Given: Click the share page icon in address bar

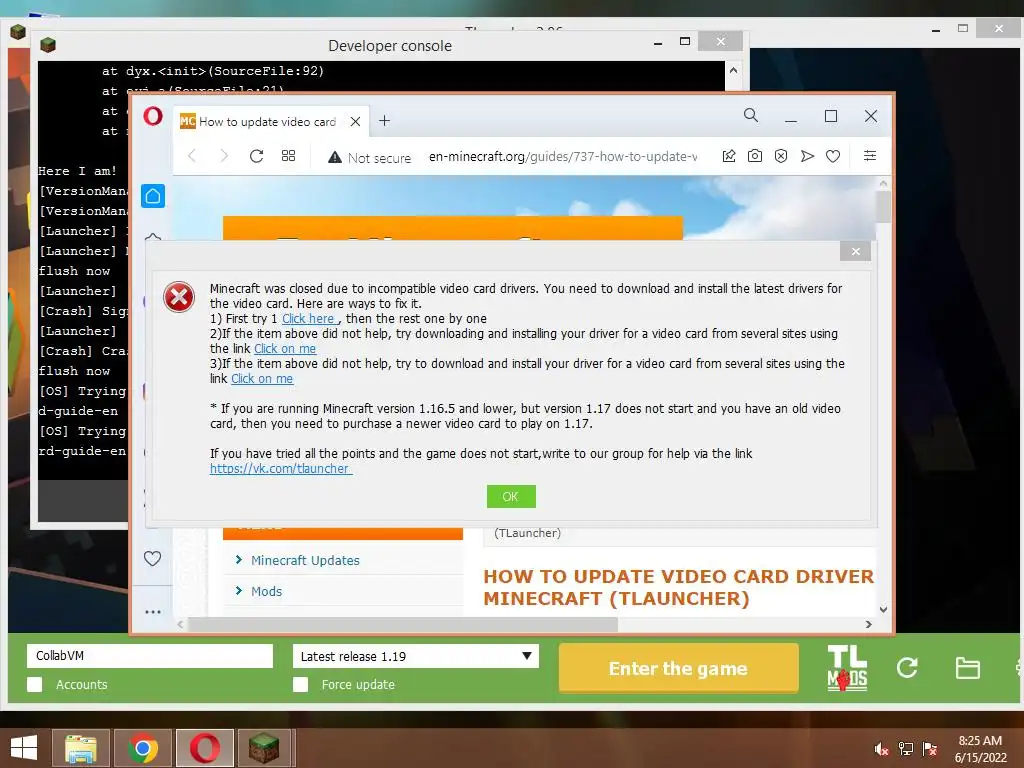Looking at the screenshot, I should tap(729, 156).
